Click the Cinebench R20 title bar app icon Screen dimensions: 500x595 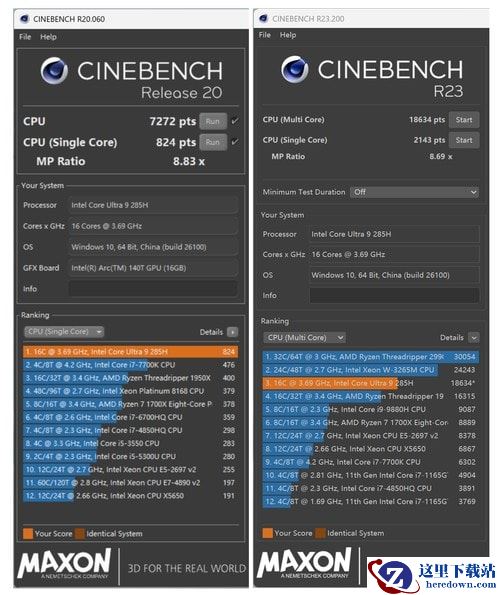click(25, 19)
